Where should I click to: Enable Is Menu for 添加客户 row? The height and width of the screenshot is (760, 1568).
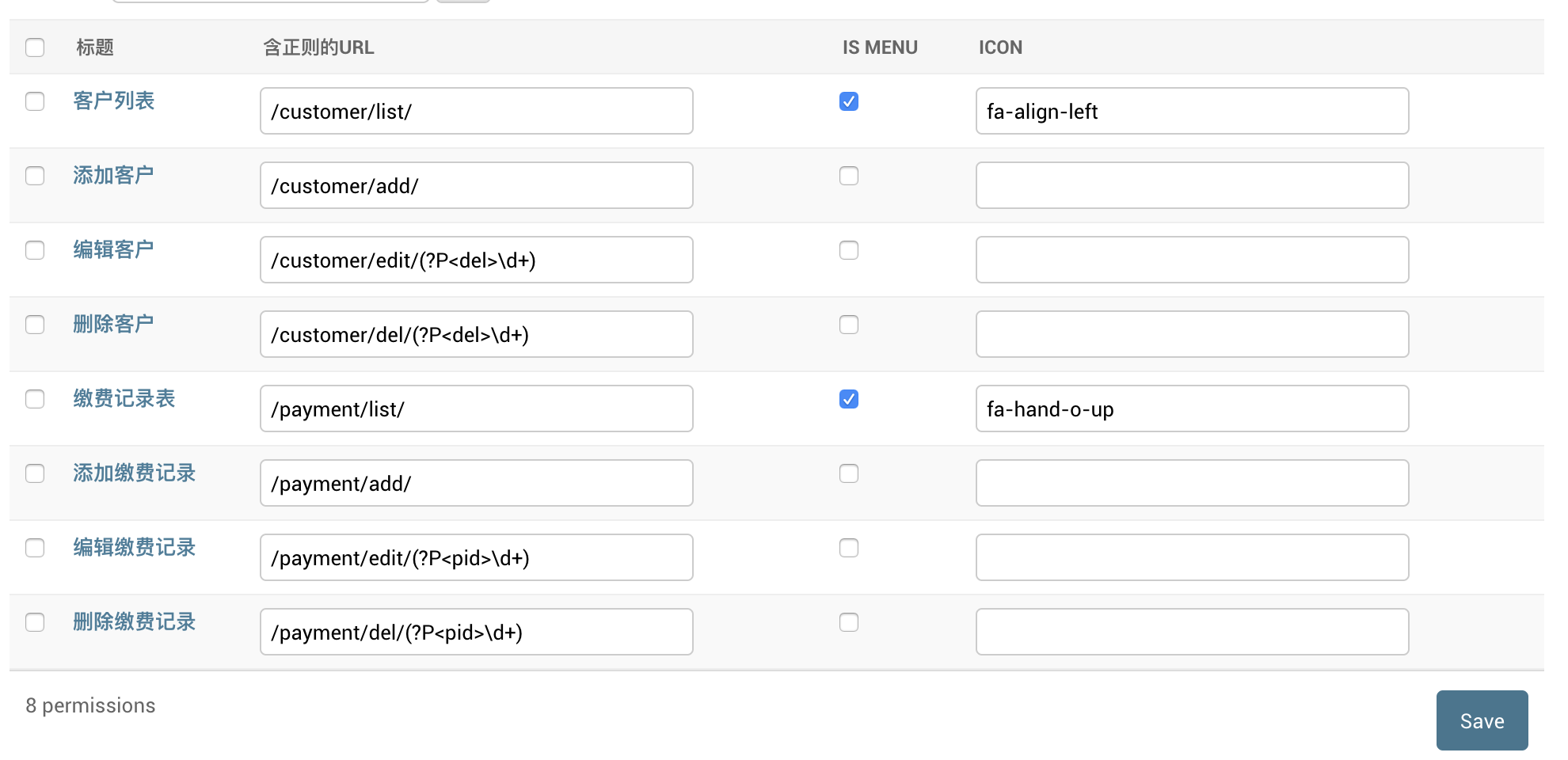[849, 176]
